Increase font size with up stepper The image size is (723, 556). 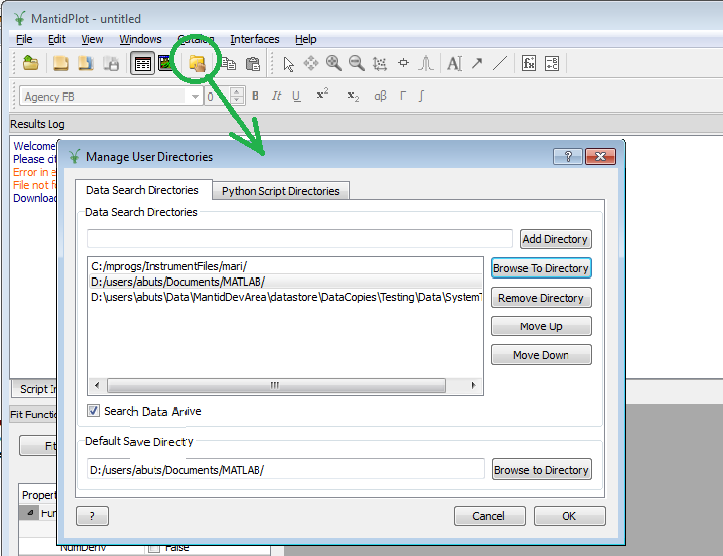coord(237,92)
